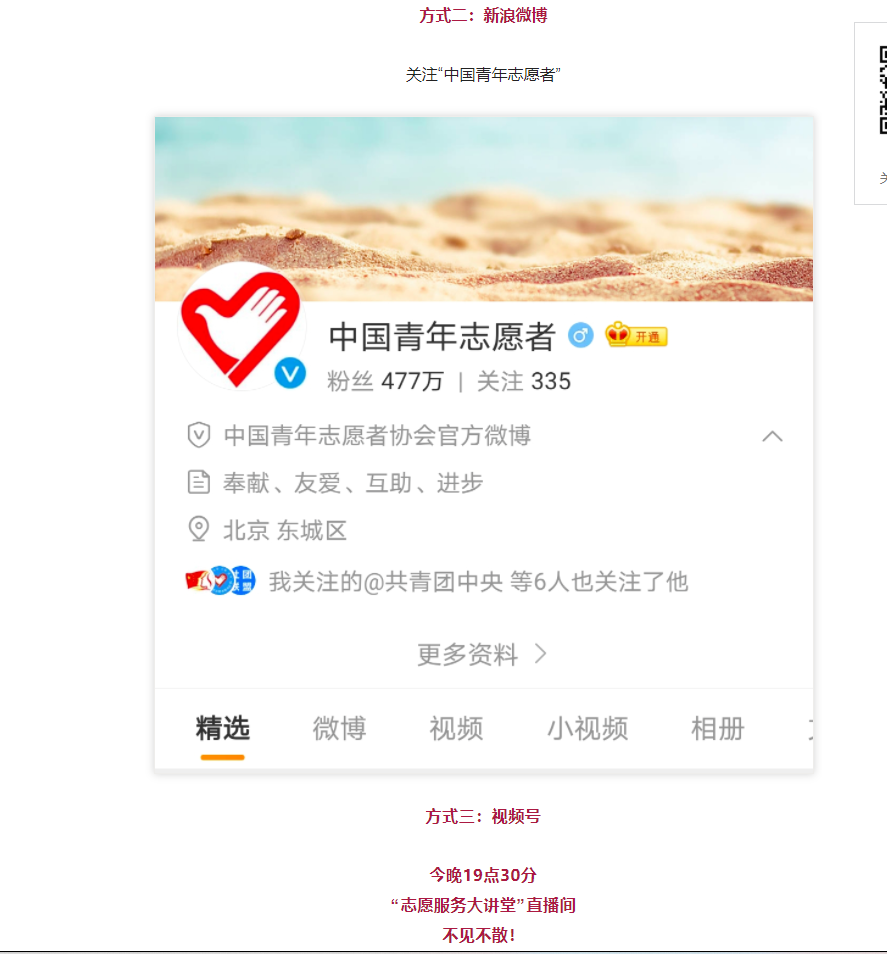Click the crown VIP 开通 badge

pos(636,335)
